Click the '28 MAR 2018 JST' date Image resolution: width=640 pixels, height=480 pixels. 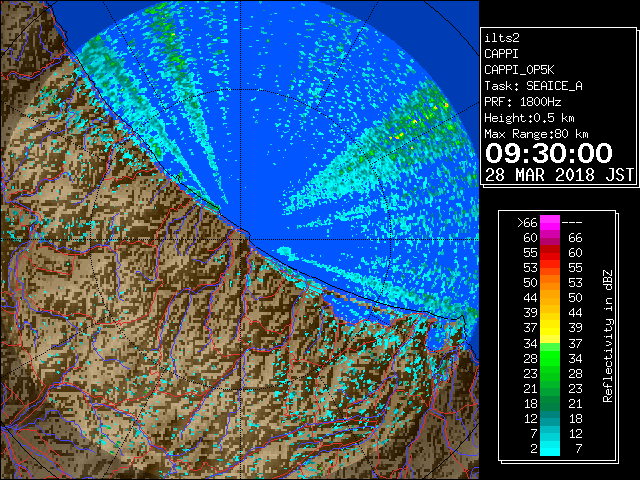[560, 175]
